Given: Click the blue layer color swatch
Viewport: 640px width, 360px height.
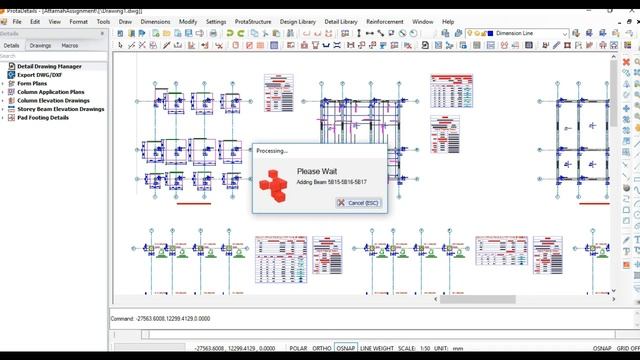Looking at the screenshot, I should point(490,33).
